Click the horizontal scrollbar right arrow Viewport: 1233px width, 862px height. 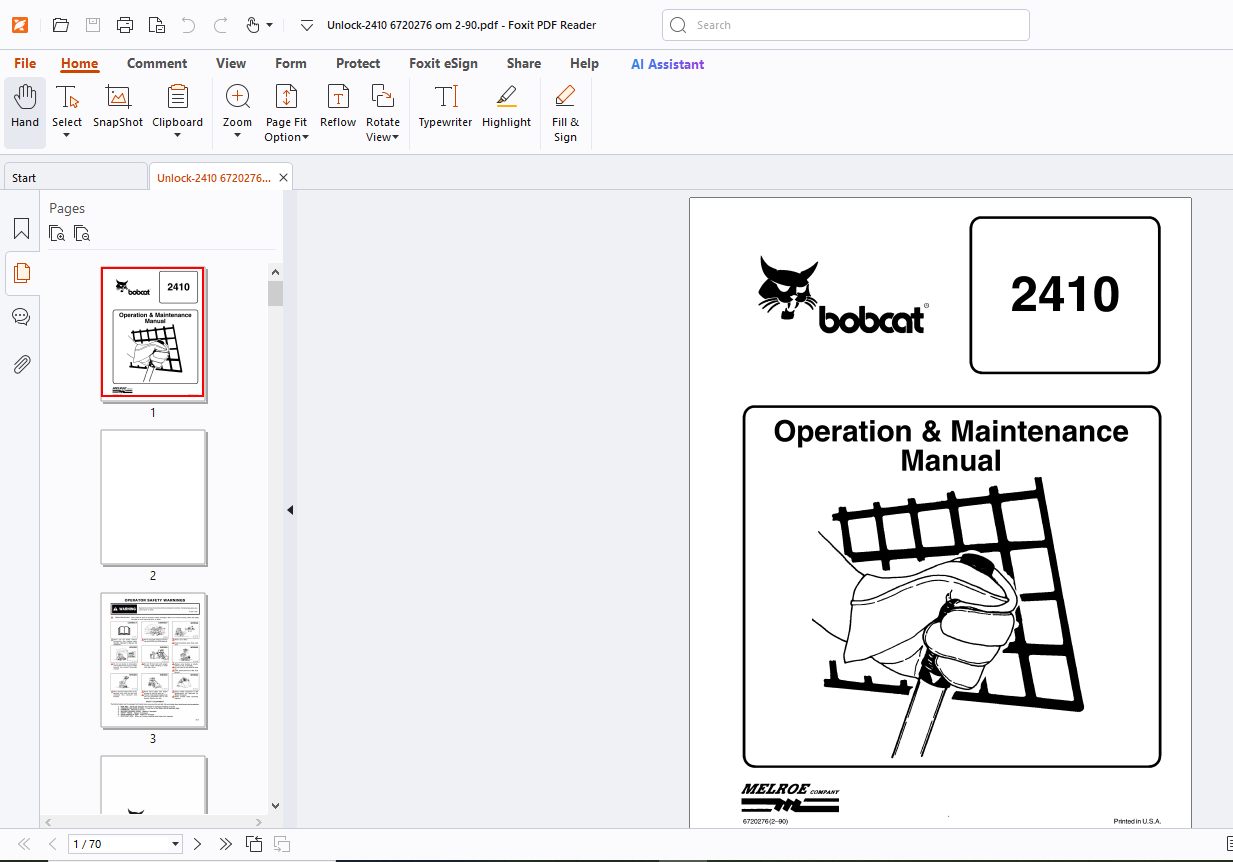click(260, 821)
